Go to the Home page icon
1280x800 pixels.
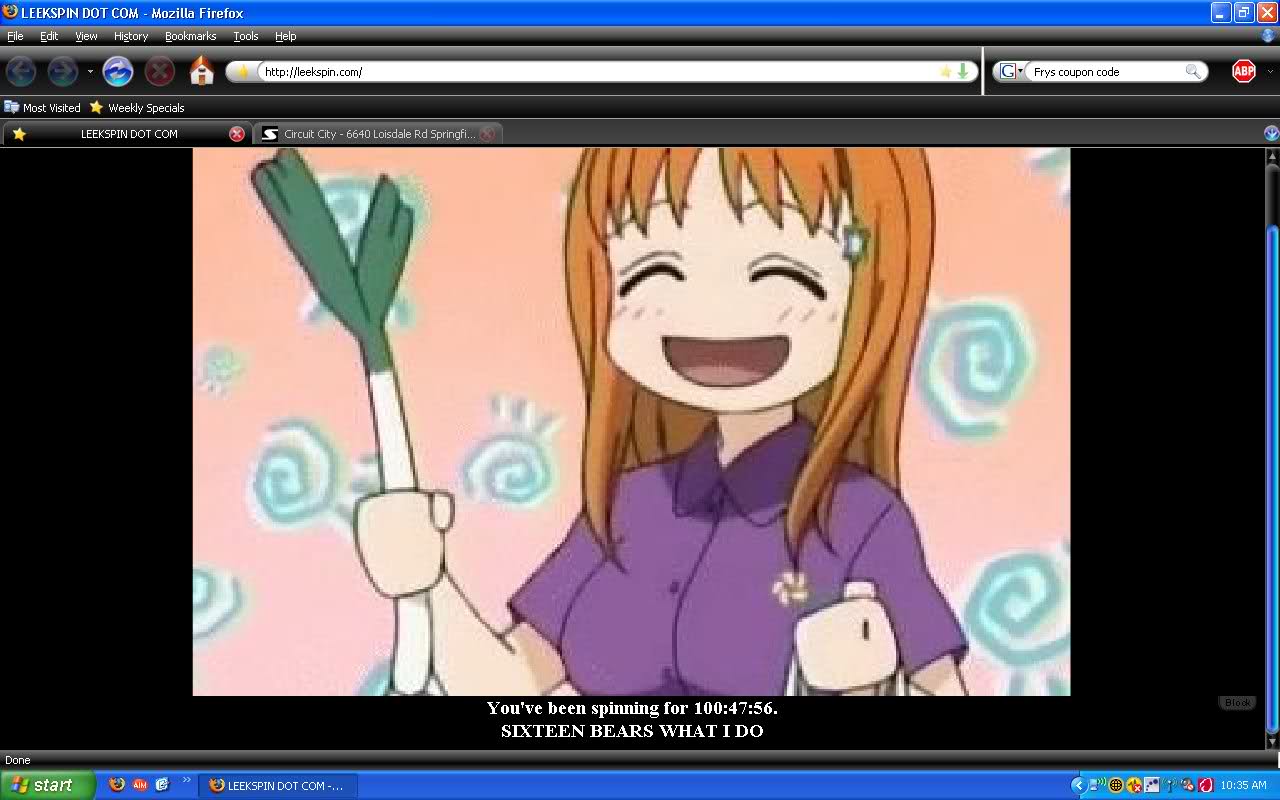coord(202,71)
